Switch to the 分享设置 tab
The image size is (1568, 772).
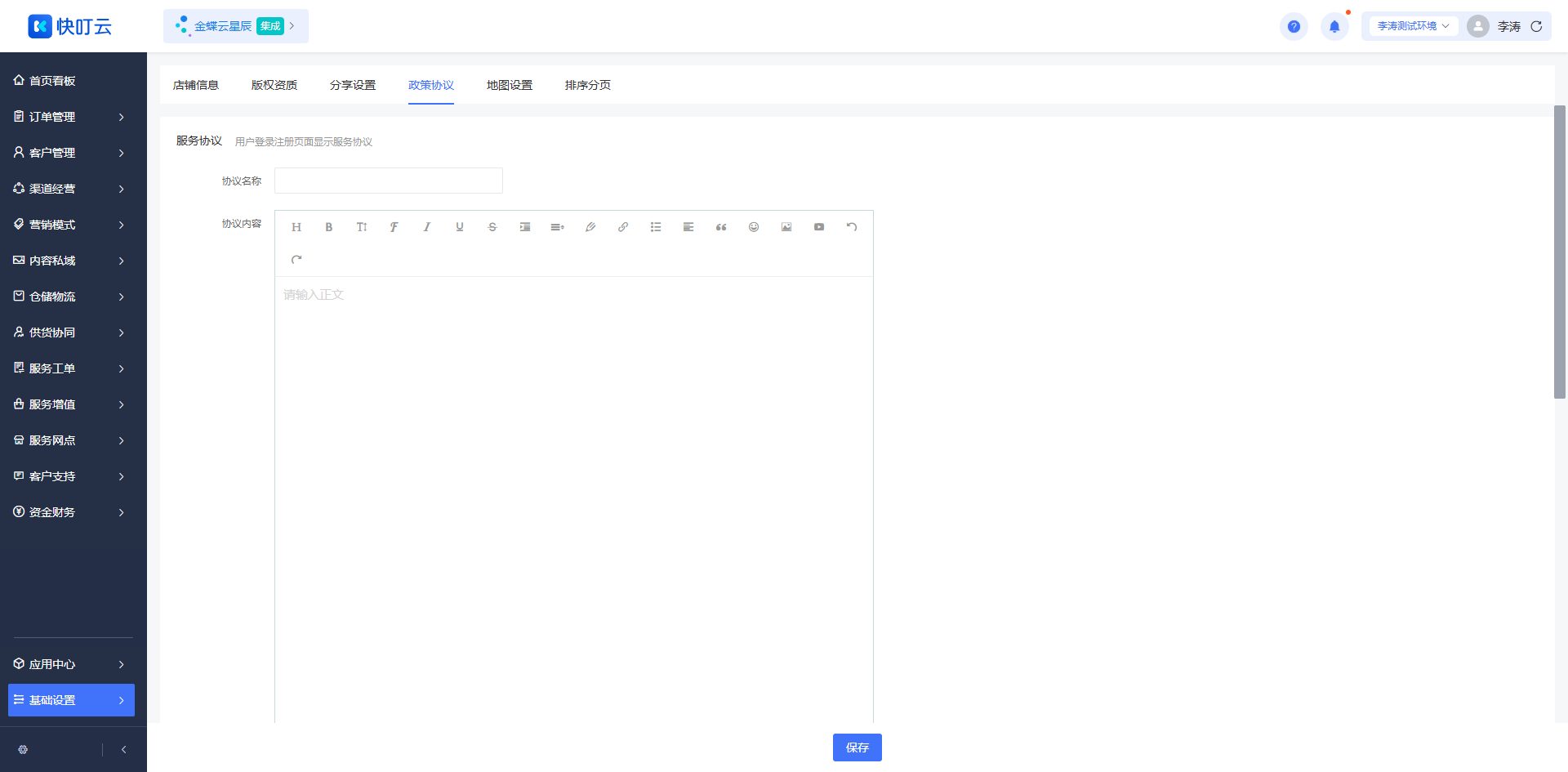click(353, 85)
